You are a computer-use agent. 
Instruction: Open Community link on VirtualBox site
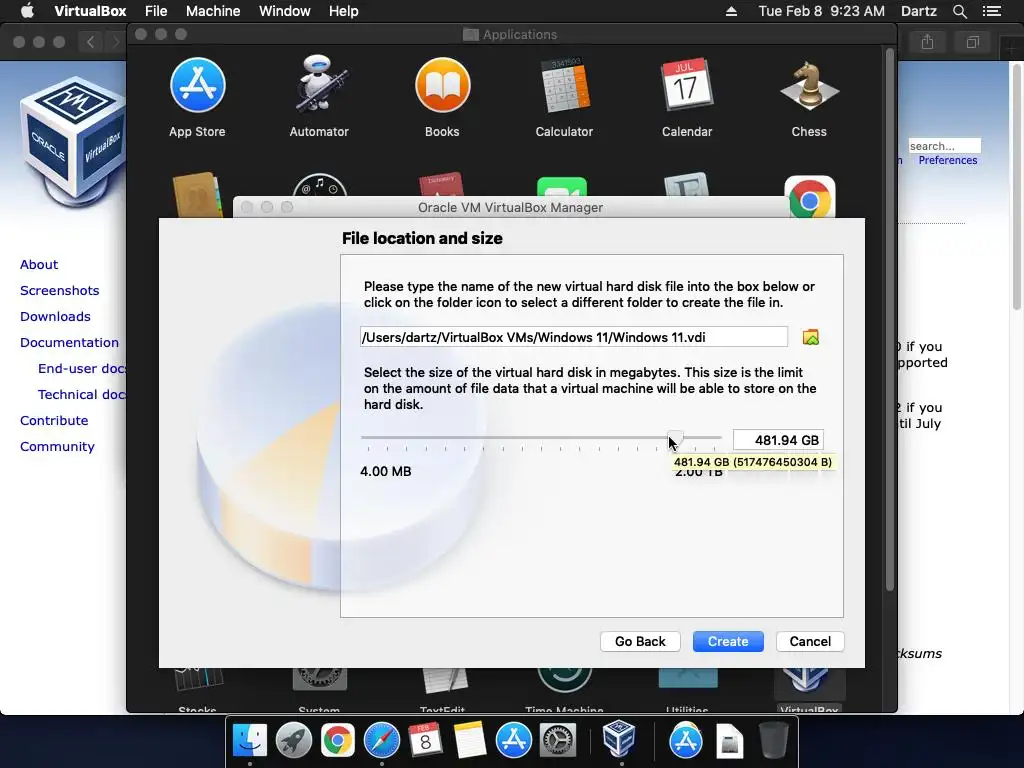coord(57,447)
